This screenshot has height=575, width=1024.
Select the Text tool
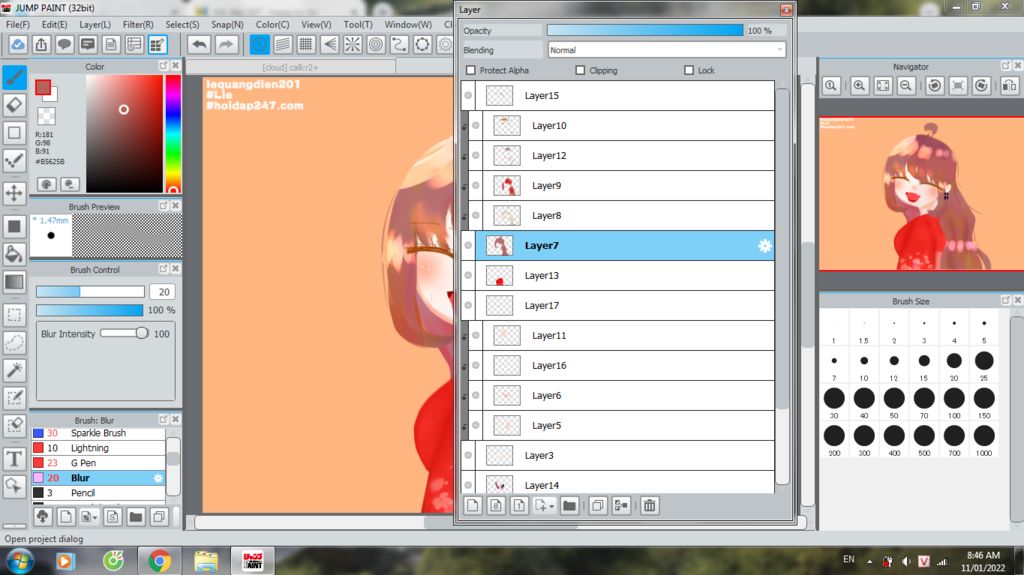pyautogui.click(x=14, y=459)
